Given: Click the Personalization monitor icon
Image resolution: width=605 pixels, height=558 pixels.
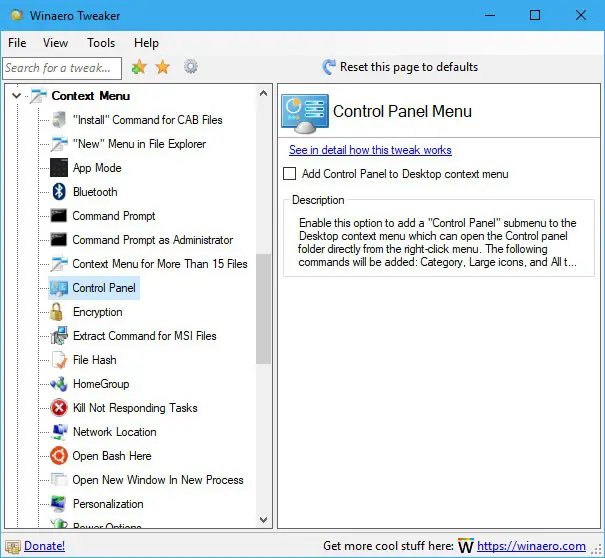Looking at the screenshot, I should click(x=59, y=504).
